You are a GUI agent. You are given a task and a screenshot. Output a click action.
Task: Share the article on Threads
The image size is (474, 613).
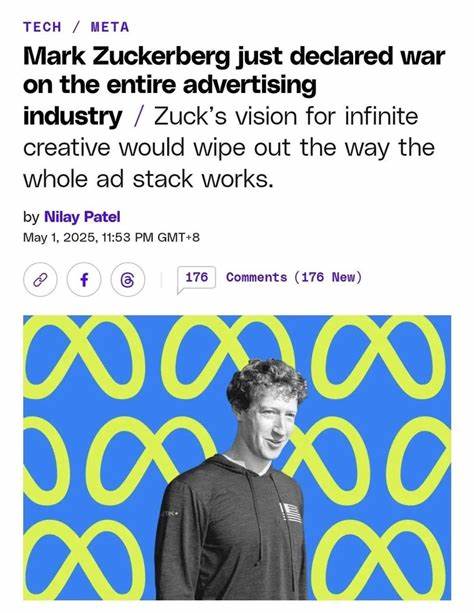(128, 280)
